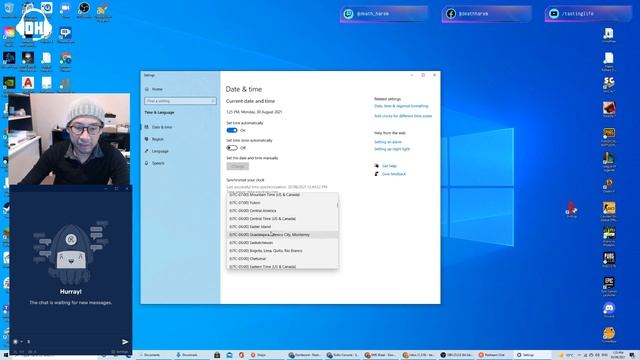Select Date & time in sidebar
The image size is (640, 360).
pyautogui.click(x=162, y=127)
